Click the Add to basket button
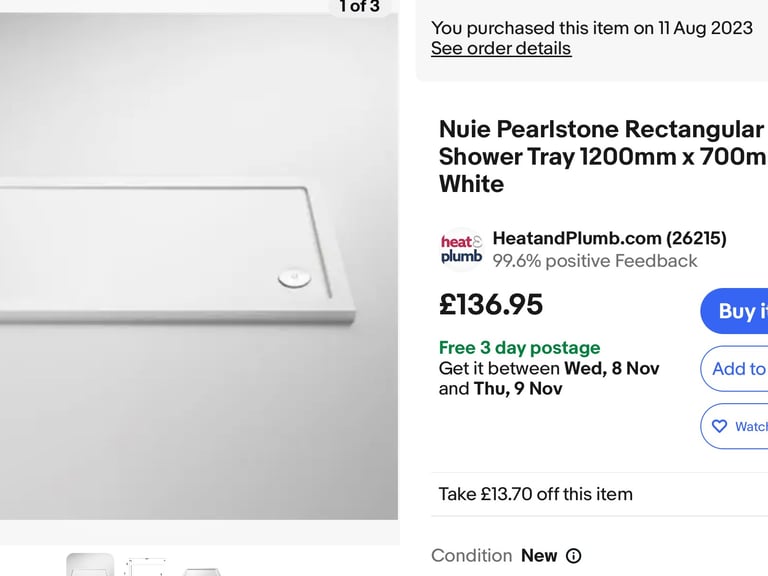 (738, 369)
